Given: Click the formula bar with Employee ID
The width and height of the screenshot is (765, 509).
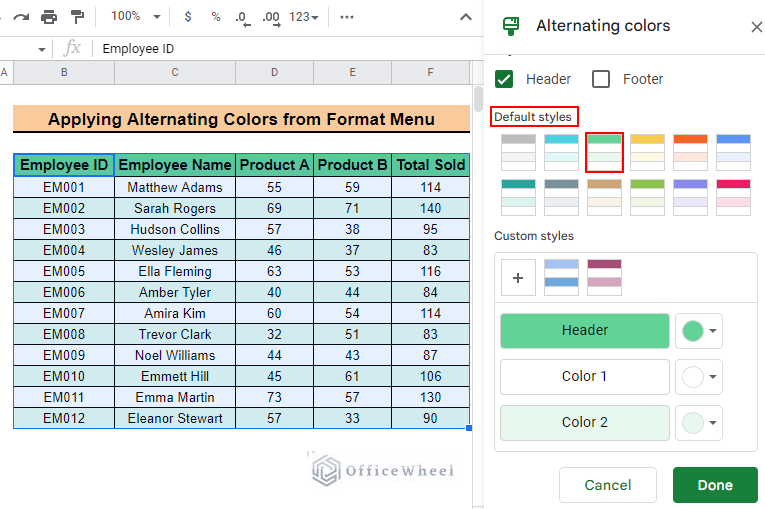Looking at the screenshot, I should coord(288,49).
